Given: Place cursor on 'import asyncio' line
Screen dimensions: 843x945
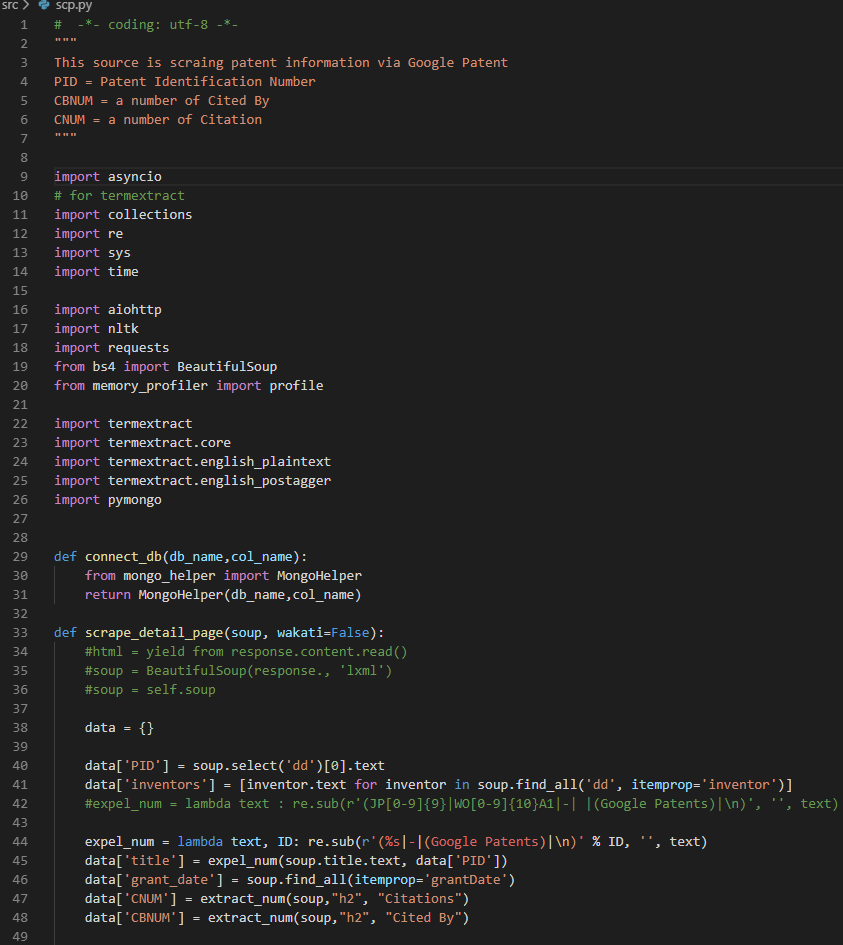Looking at the screenshot, I should tap(108, 176).
